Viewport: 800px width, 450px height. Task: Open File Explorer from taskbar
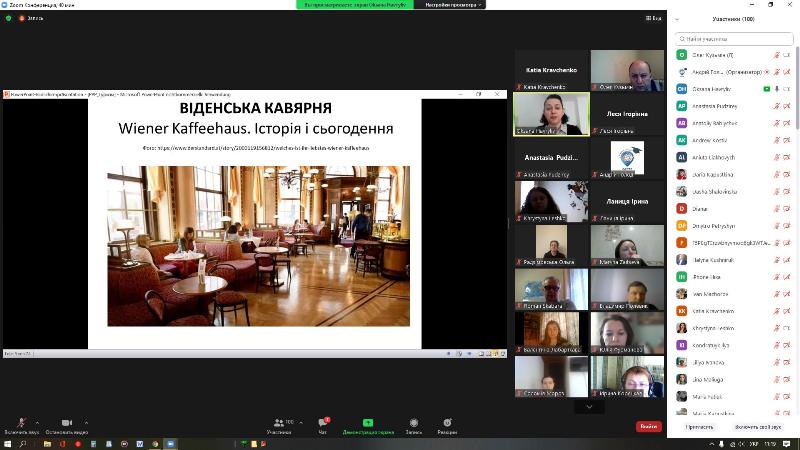47,444
